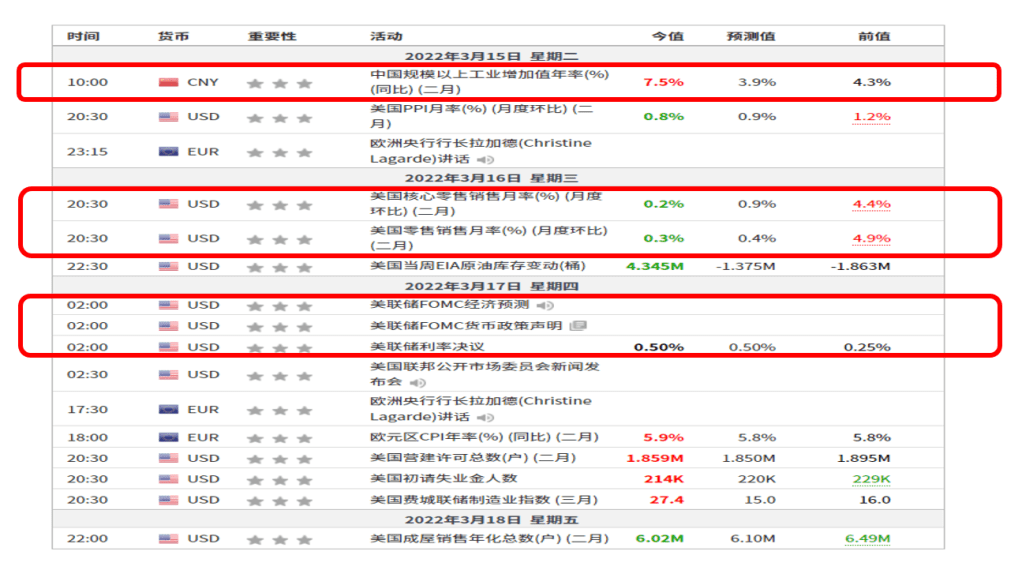Click the importance stars in the 10:00 CNY row

280,83
